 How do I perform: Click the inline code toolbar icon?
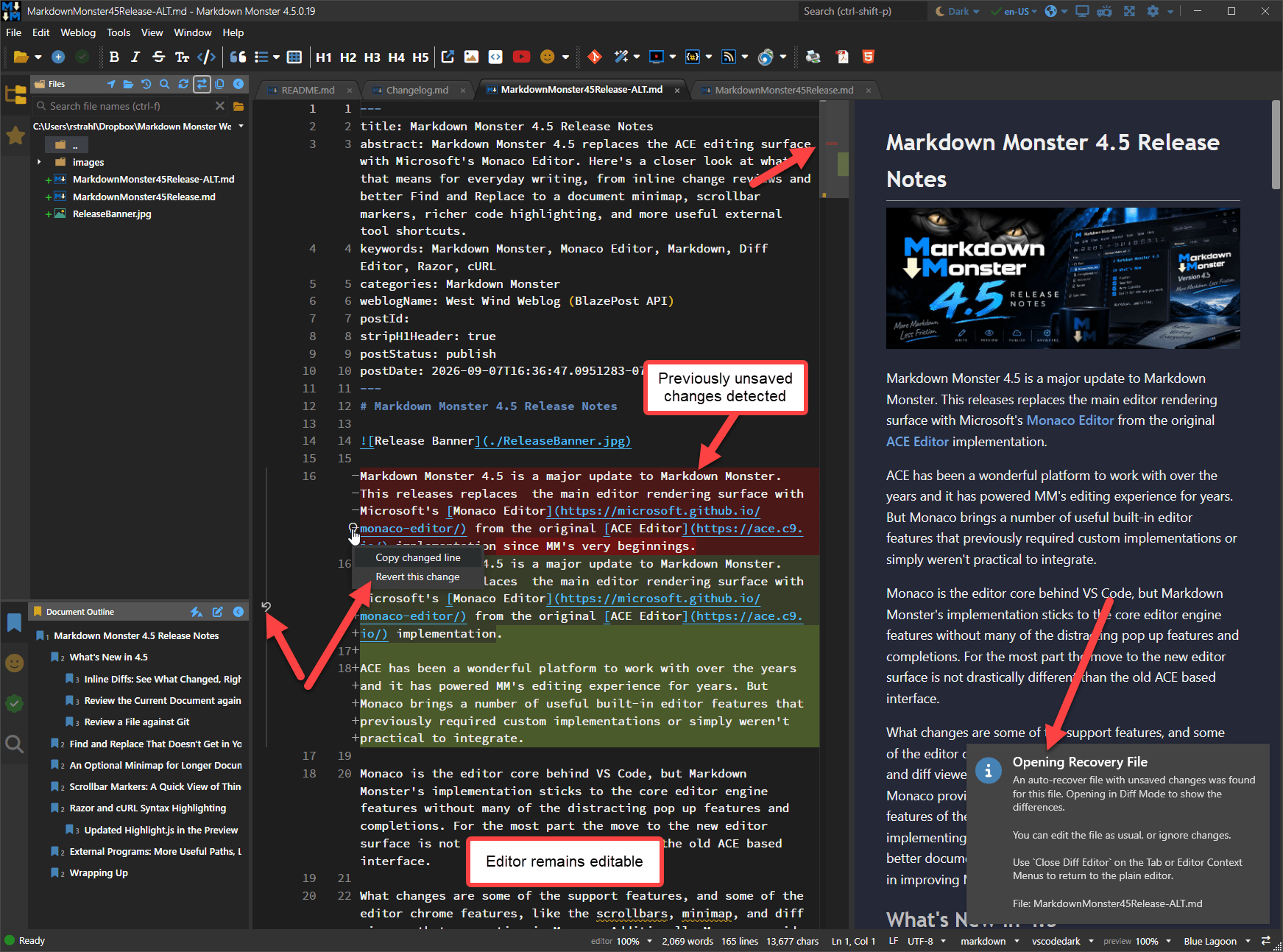point(207,57)
